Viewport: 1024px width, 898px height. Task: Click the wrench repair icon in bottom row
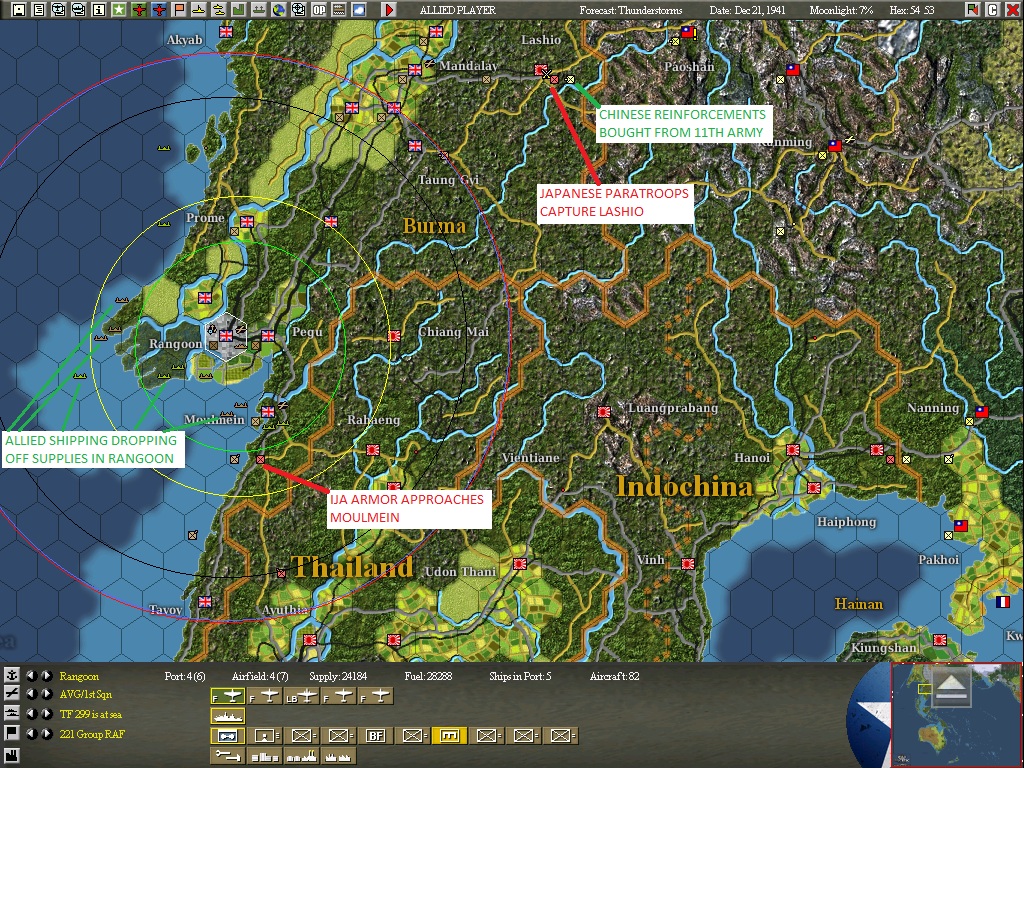pyautogui.click(x=228, y=756)
